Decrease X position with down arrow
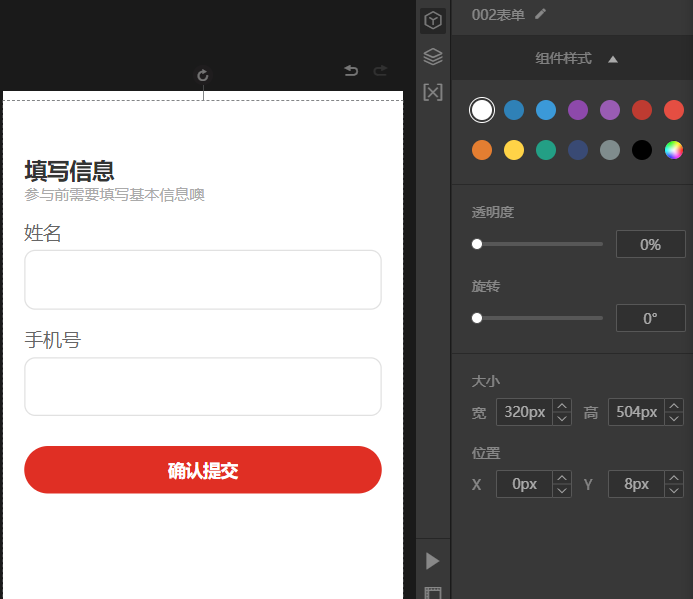Screen dimensions: 693x599 click(562, 491)
